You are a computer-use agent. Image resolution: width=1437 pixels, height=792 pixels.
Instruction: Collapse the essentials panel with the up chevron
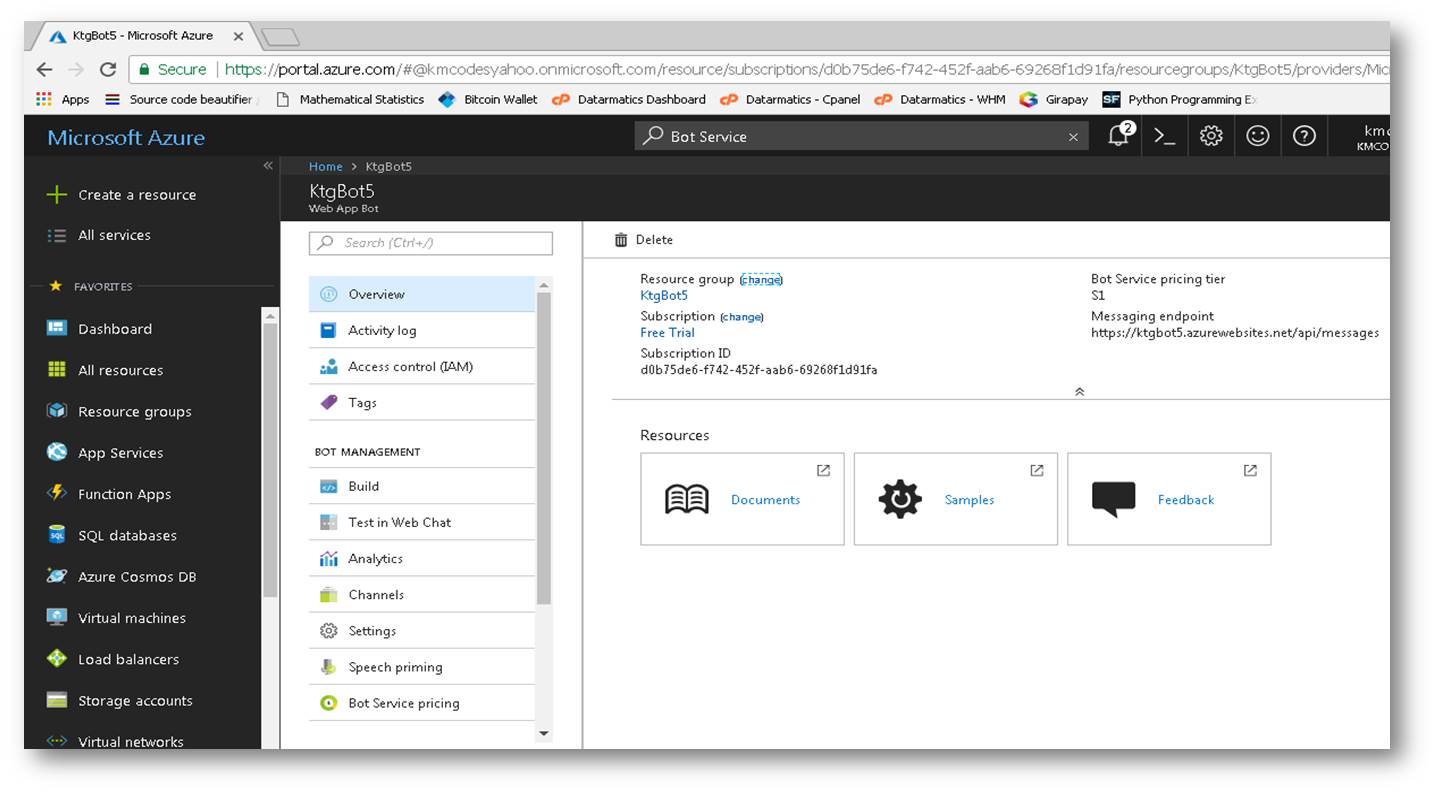(x=1080, y=392)
